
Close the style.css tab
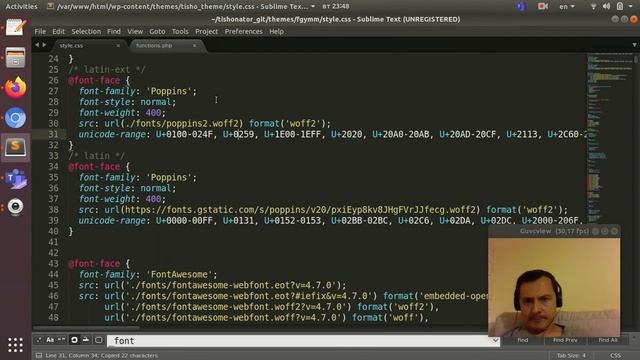click(118, 46)
